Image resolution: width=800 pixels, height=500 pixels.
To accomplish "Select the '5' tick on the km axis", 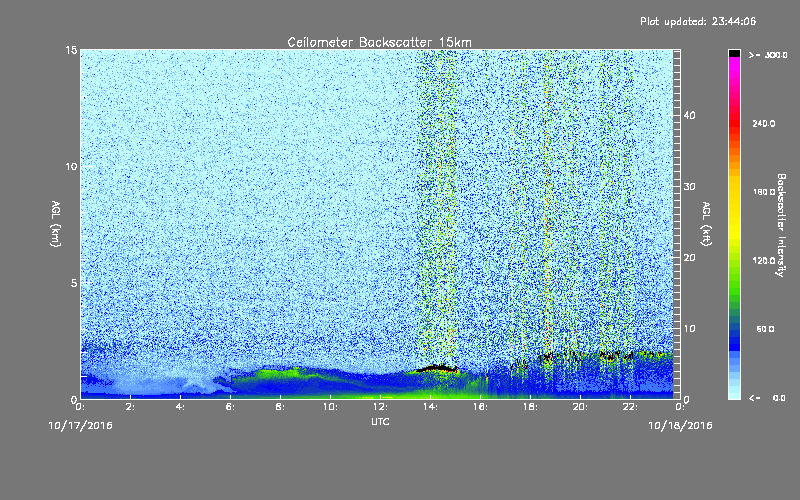I will pyautogui.click(x=73, y=283).
